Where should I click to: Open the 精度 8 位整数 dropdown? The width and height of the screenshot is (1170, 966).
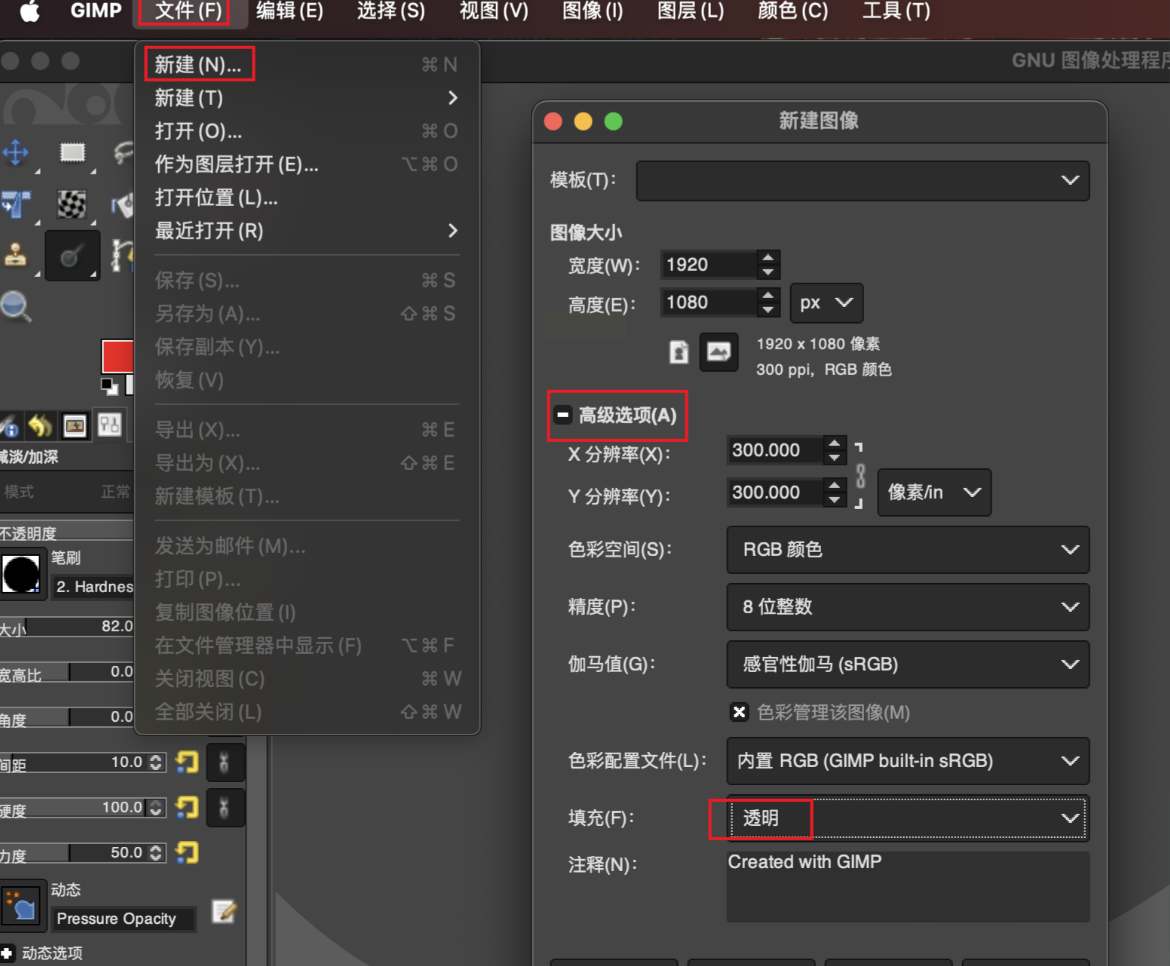[x=907, y=607]
